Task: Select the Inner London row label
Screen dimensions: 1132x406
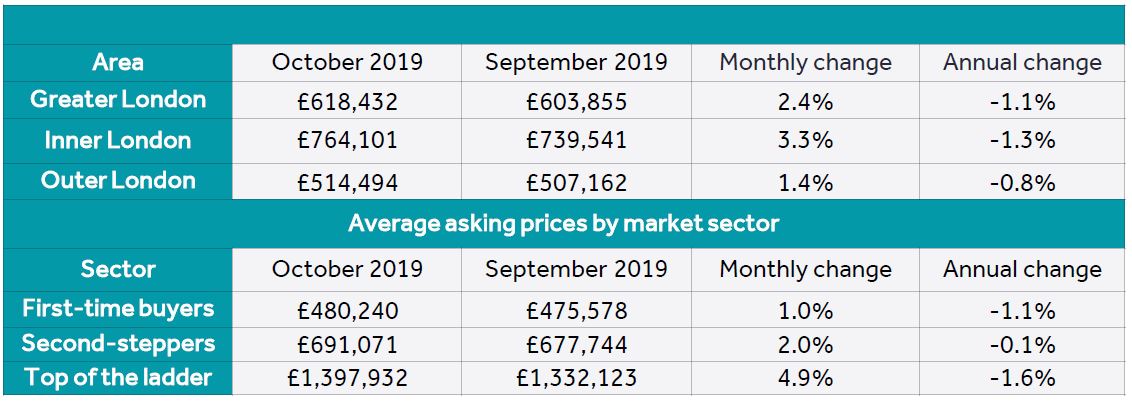Action: (118, 140)
